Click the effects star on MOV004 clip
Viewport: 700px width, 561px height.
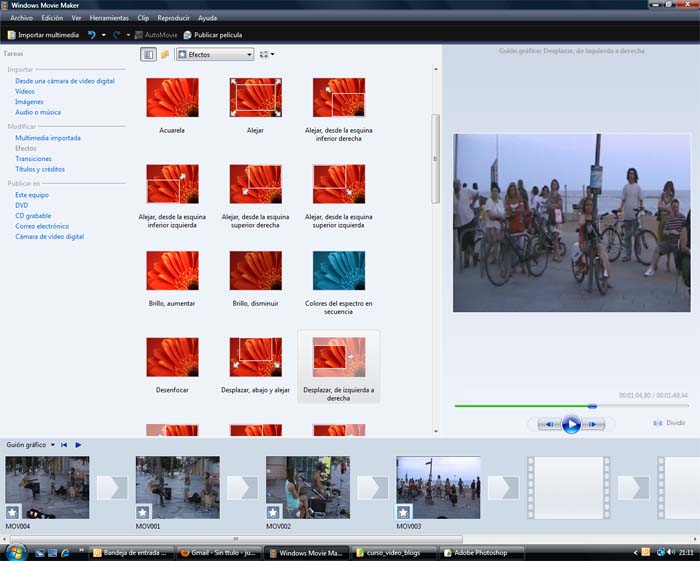coord(12,512)
